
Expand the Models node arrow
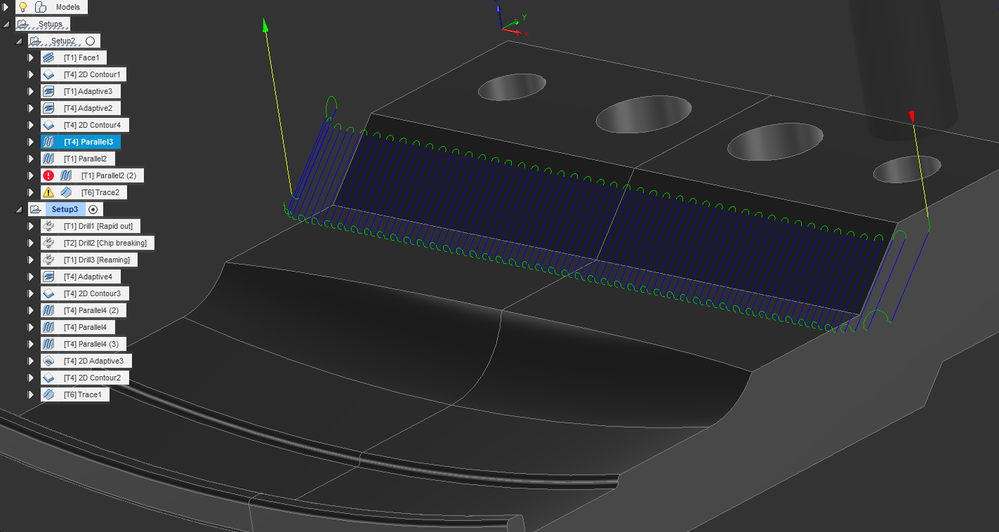click(6, 7)
